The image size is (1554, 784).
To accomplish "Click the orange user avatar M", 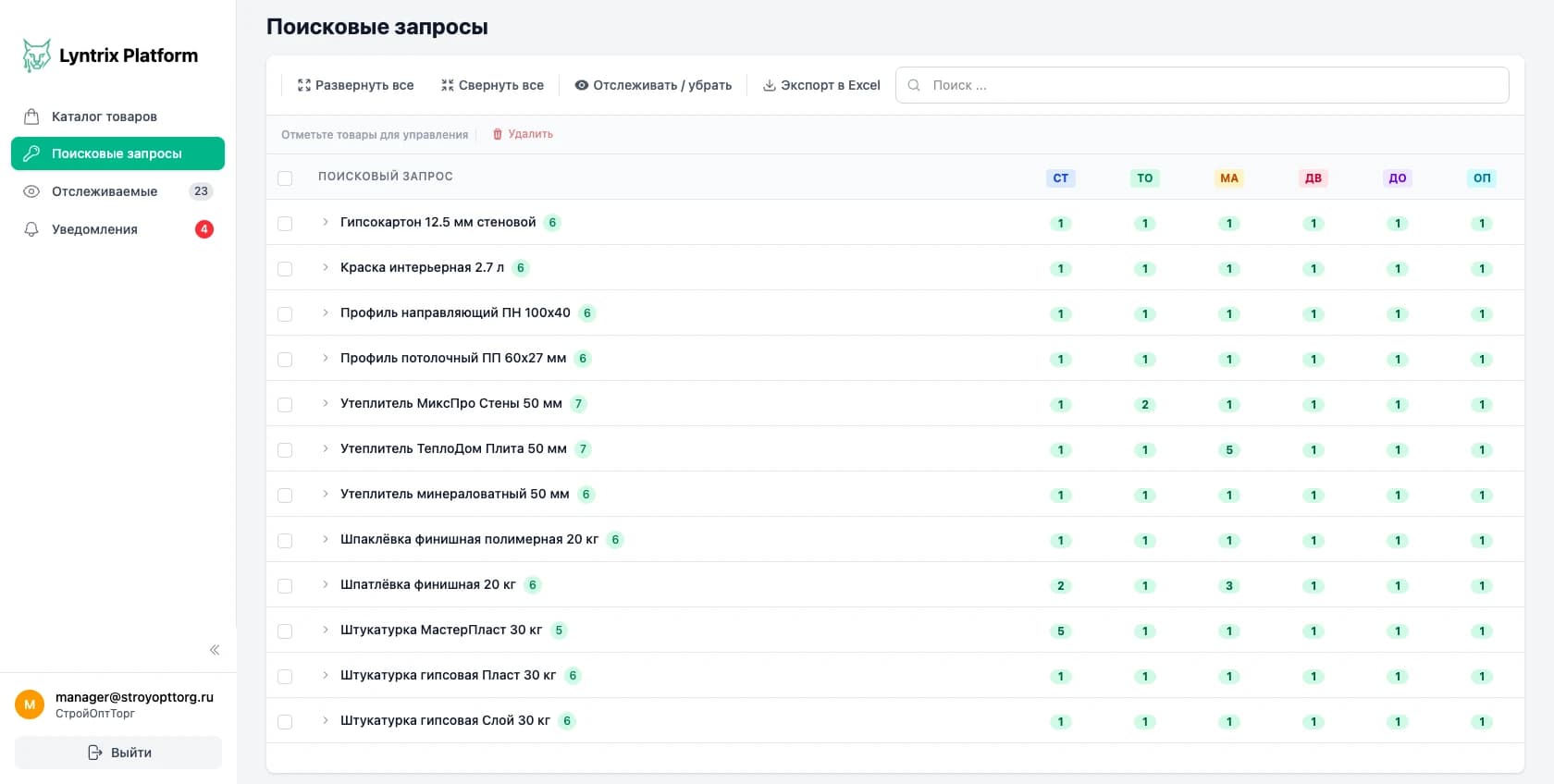I will tap(30, 704).
